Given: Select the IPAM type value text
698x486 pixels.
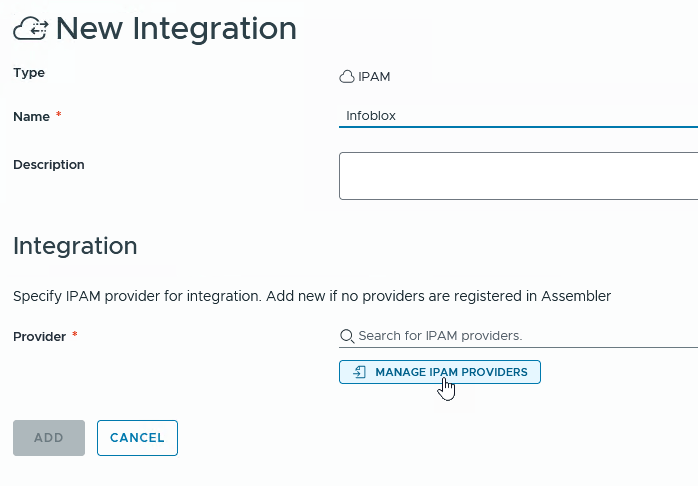Looking at the screenshot, I should point(374,76).
